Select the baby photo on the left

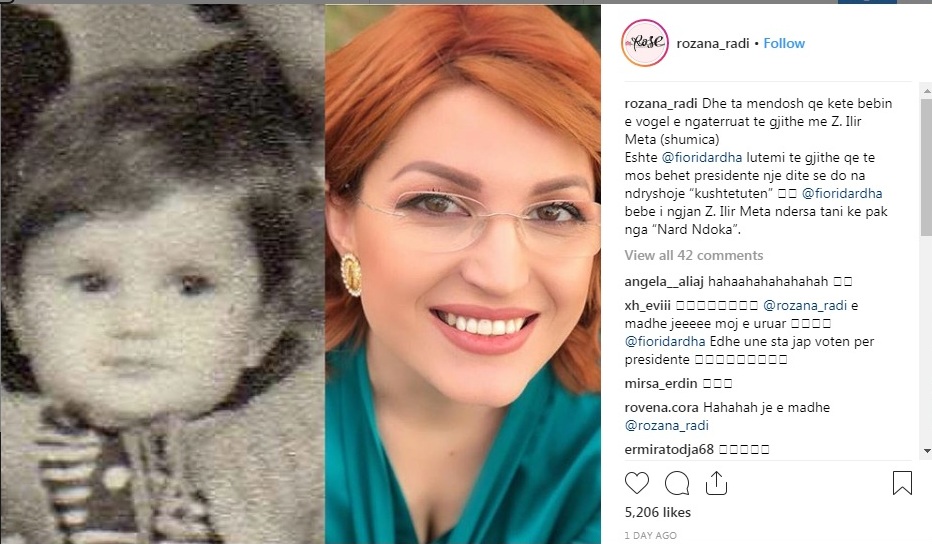162,273
